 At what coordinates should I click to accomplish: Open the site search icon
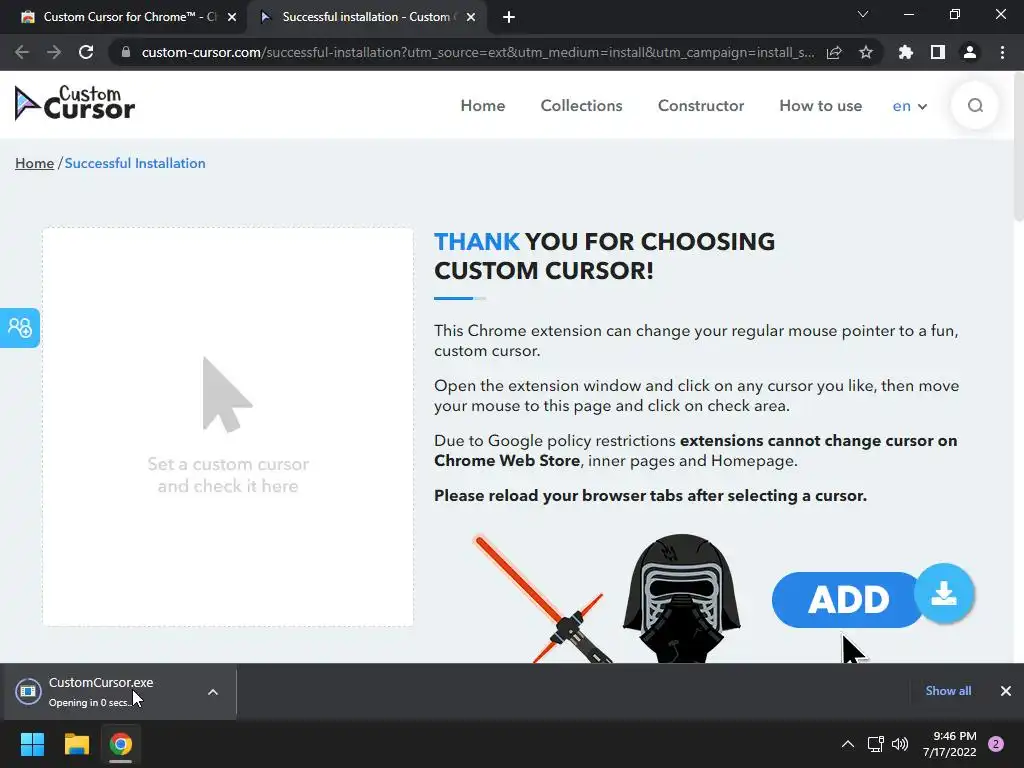point(975,105)
